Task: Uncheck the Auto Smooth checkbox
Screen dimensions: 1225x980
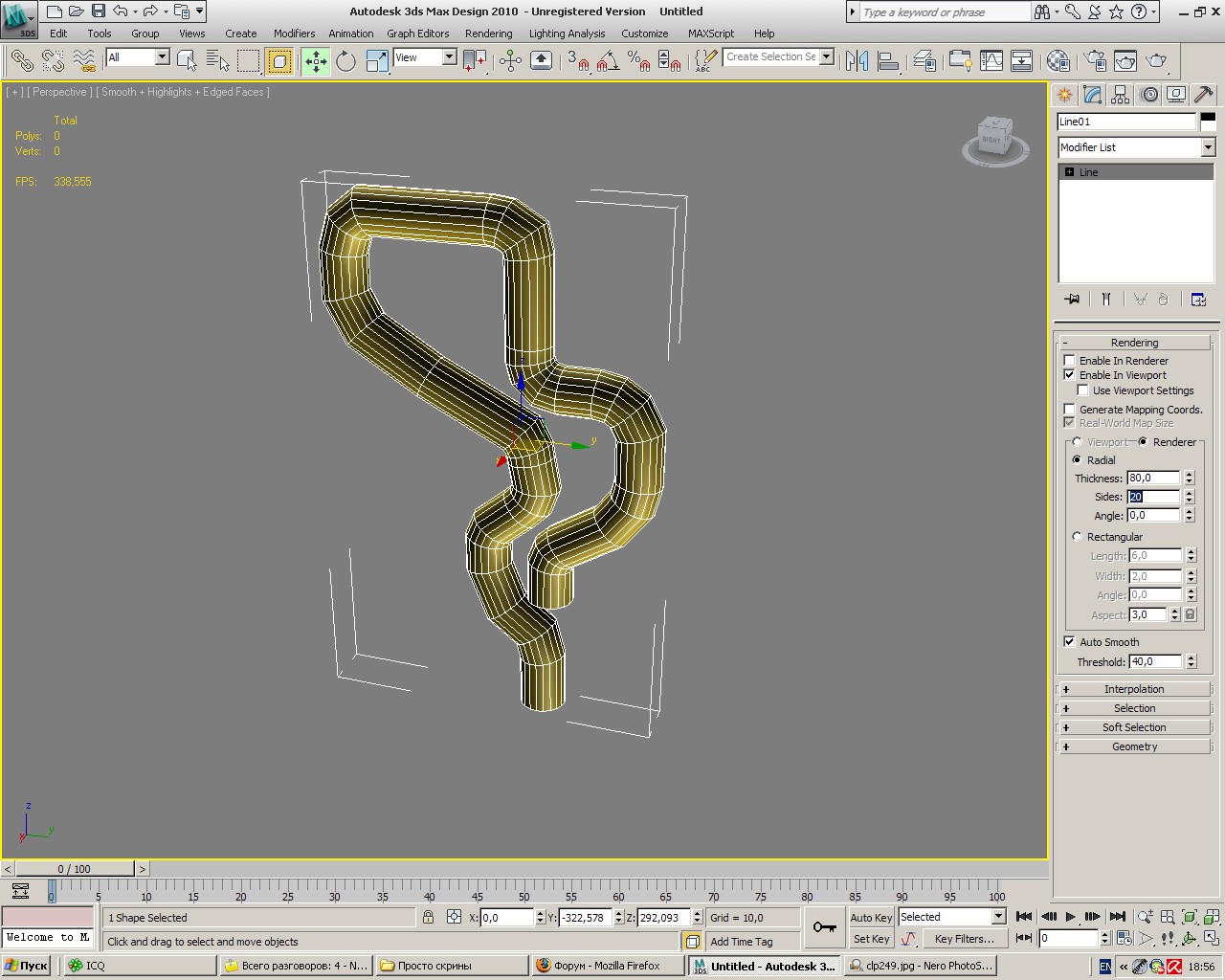Action: [1070, 642]
